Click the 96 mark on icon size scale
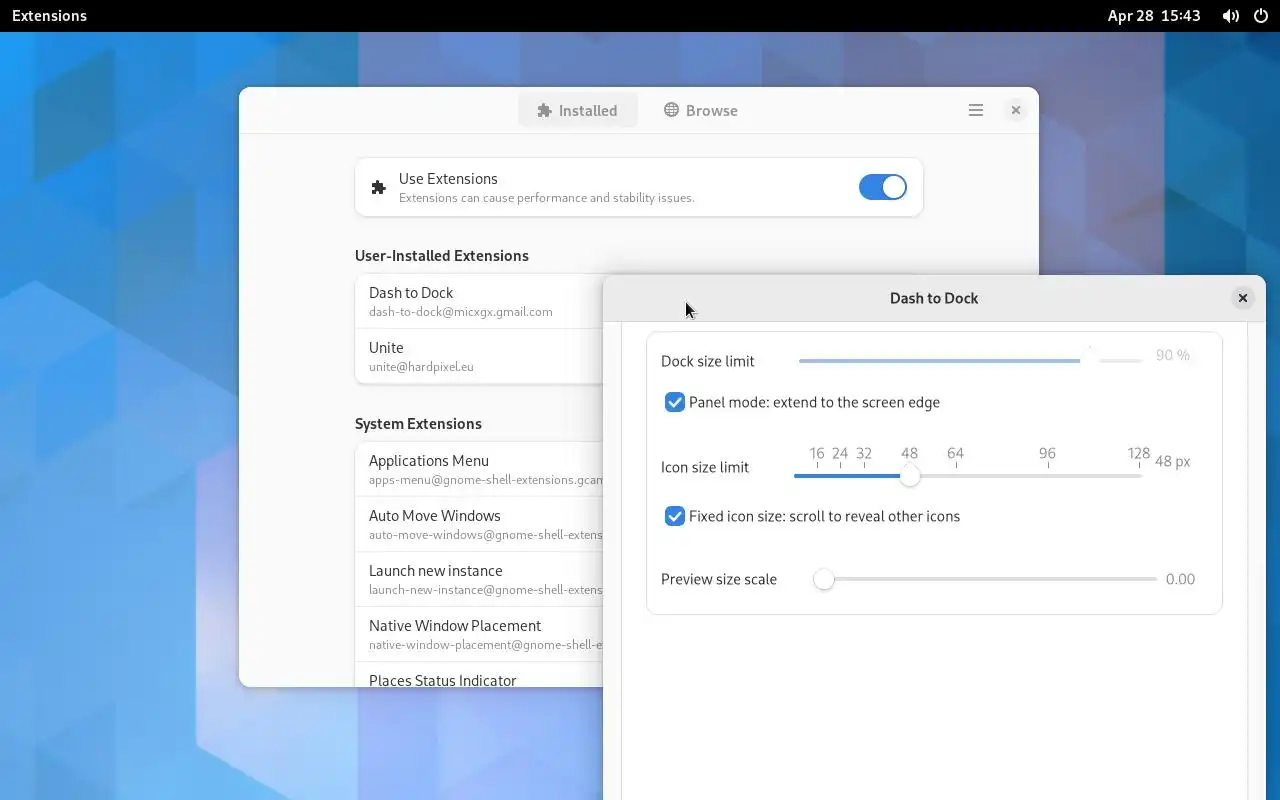Image resolution: width=1280 pixels, height=800 pixels. [1047, 453]
